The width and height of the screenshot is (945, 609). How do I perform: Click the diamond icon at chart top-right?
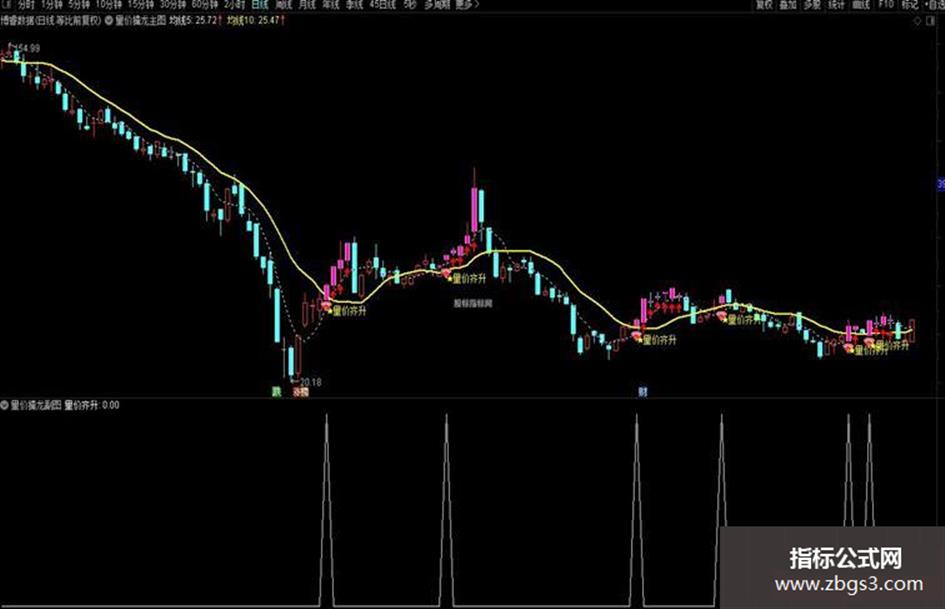918,21
